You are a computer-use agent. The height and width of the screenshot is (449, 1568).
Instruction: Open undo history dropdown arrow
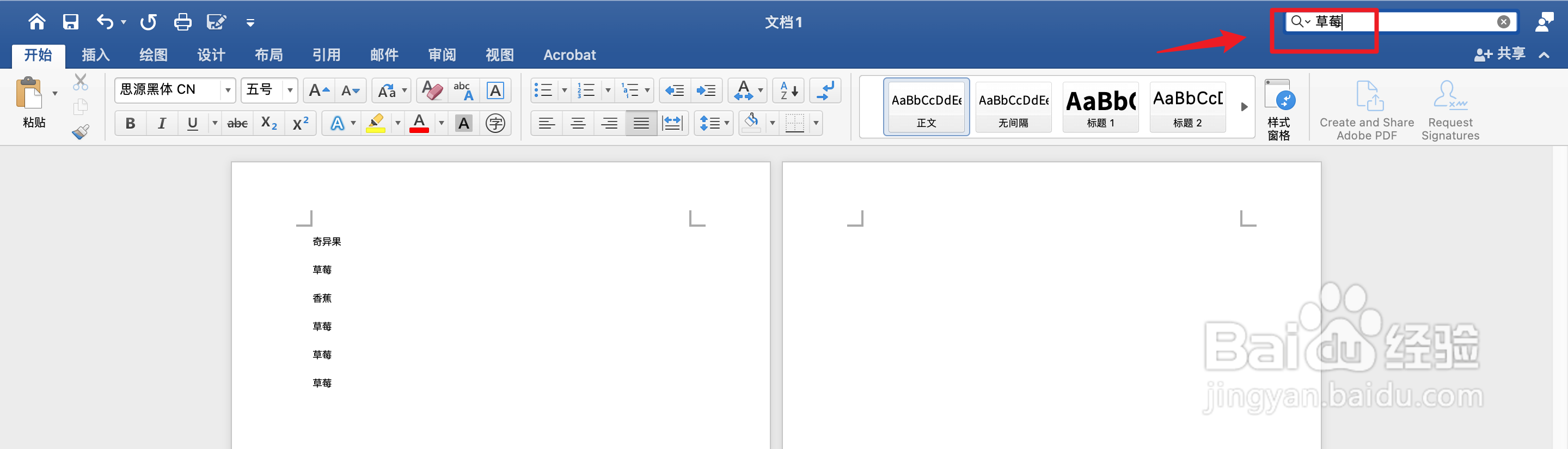(124, 22)
